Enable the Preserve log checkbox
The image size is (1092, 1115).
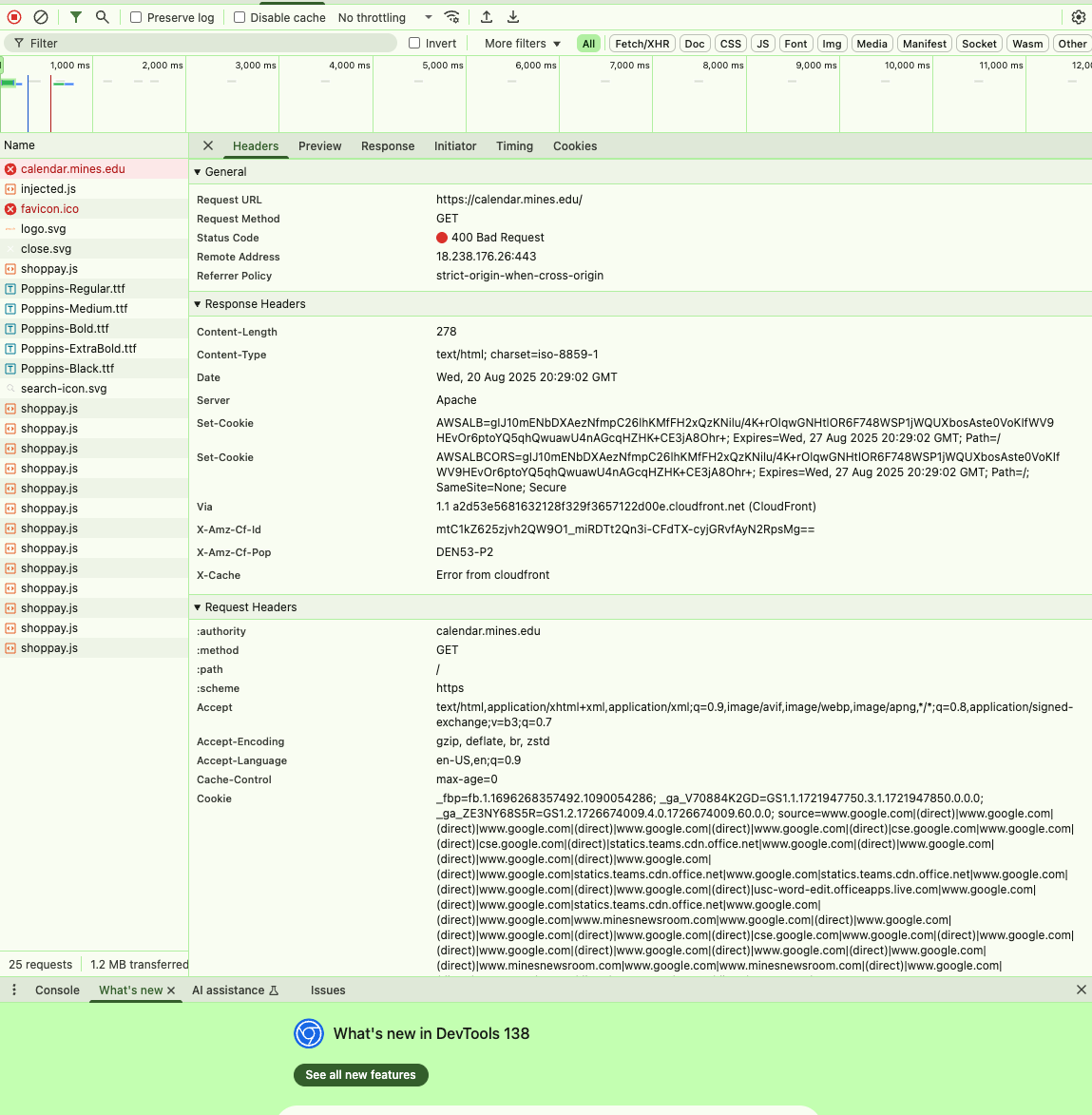136,17
